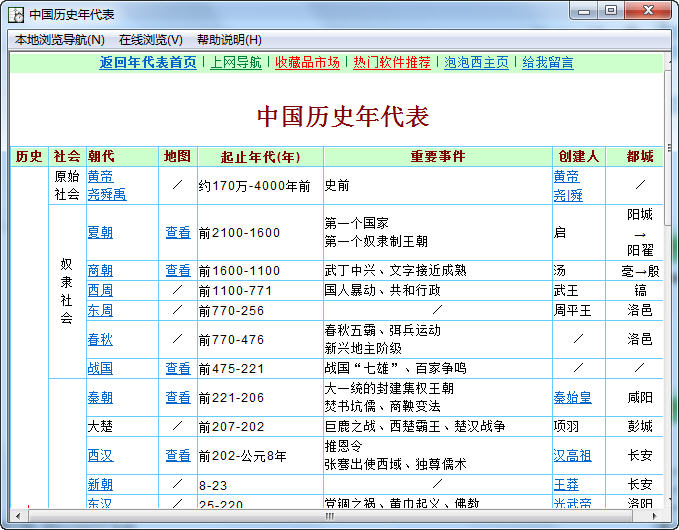
Task: Select the capital text 彭城
Action: [640, 427]
